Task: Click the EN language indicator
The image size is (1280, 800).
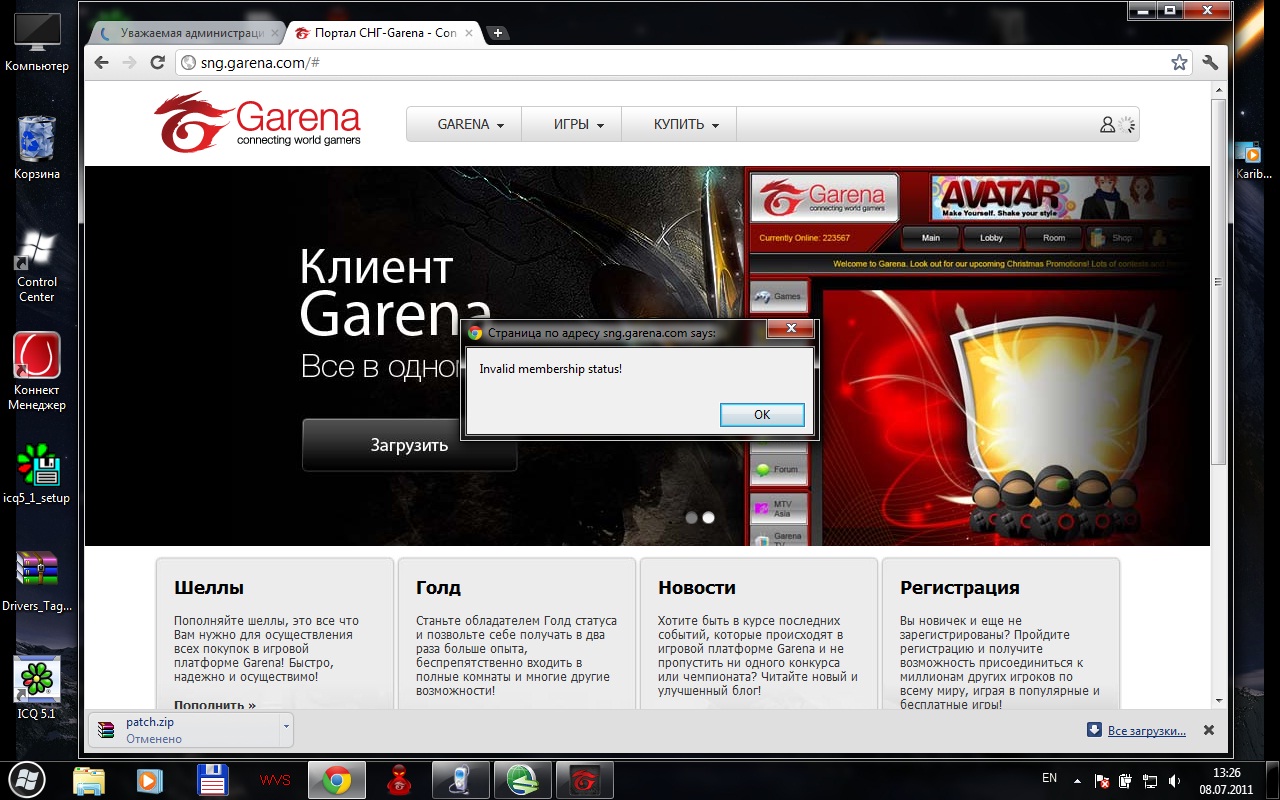Action: 1049,778
